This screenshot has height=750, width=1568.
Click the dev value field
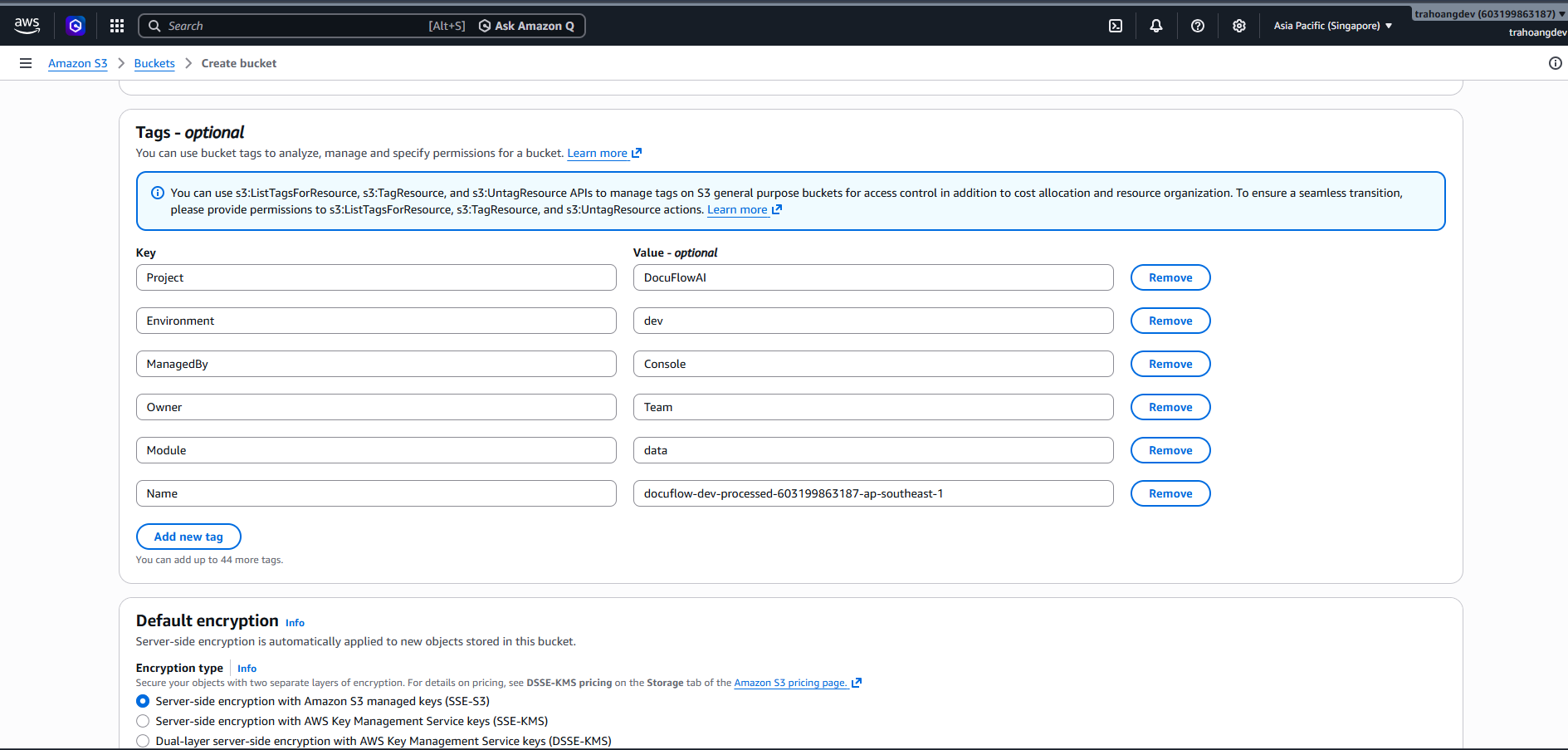pyautogui.click(x=873, y=321)
